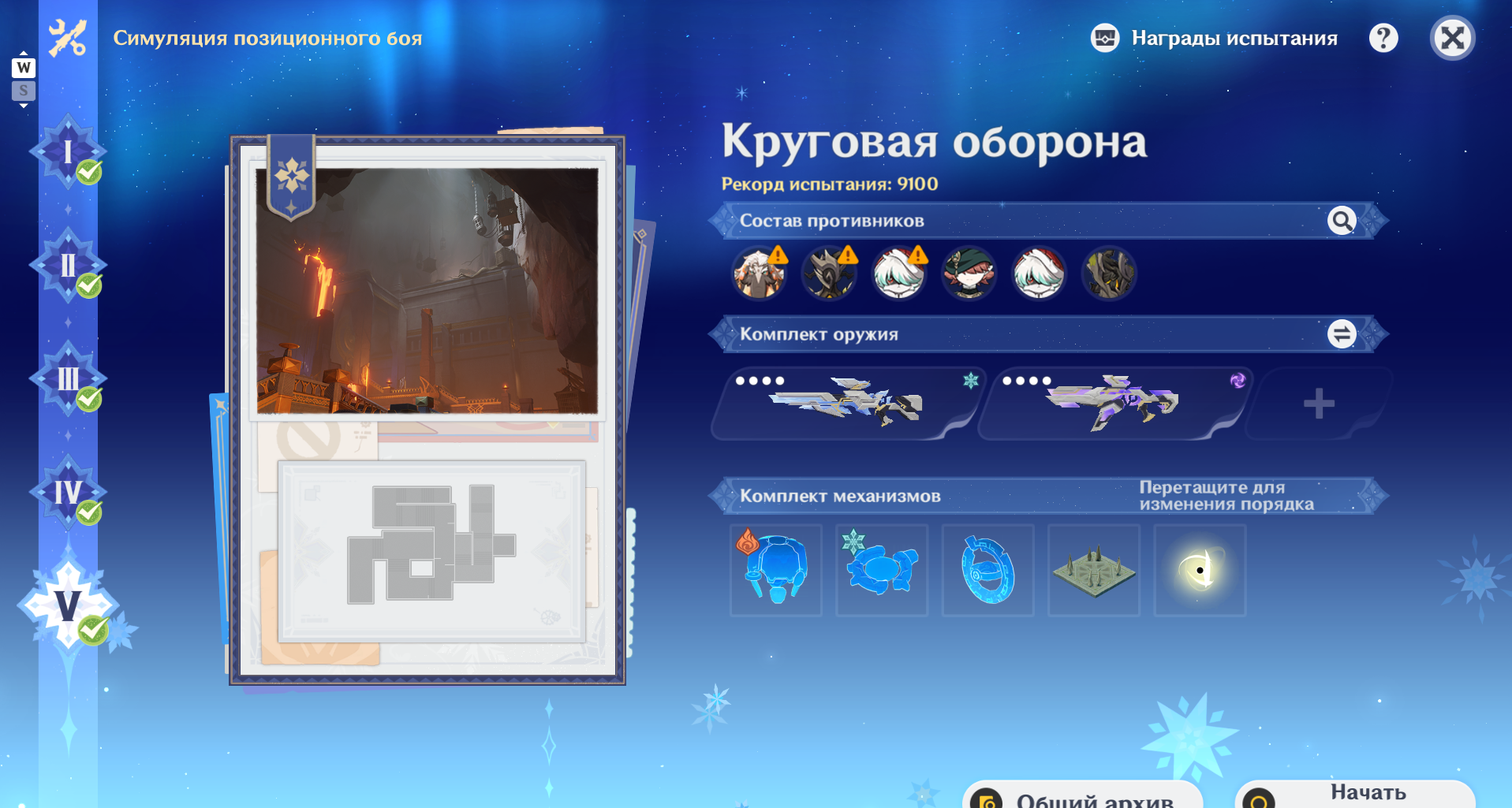Screen dimensions: 1512x808
Task: Select the first Cryo weapon slot
Action: 846,404
